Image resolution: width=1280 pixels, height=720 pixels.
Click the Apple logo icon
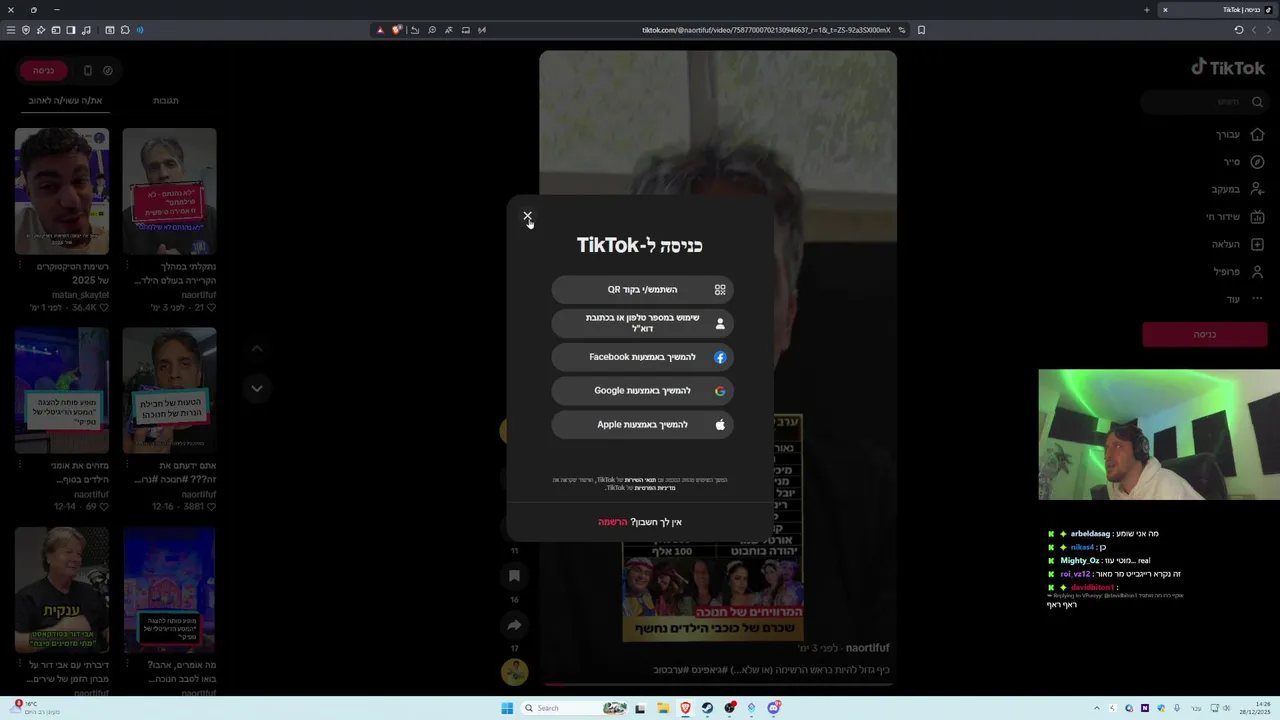pos(720,425)
